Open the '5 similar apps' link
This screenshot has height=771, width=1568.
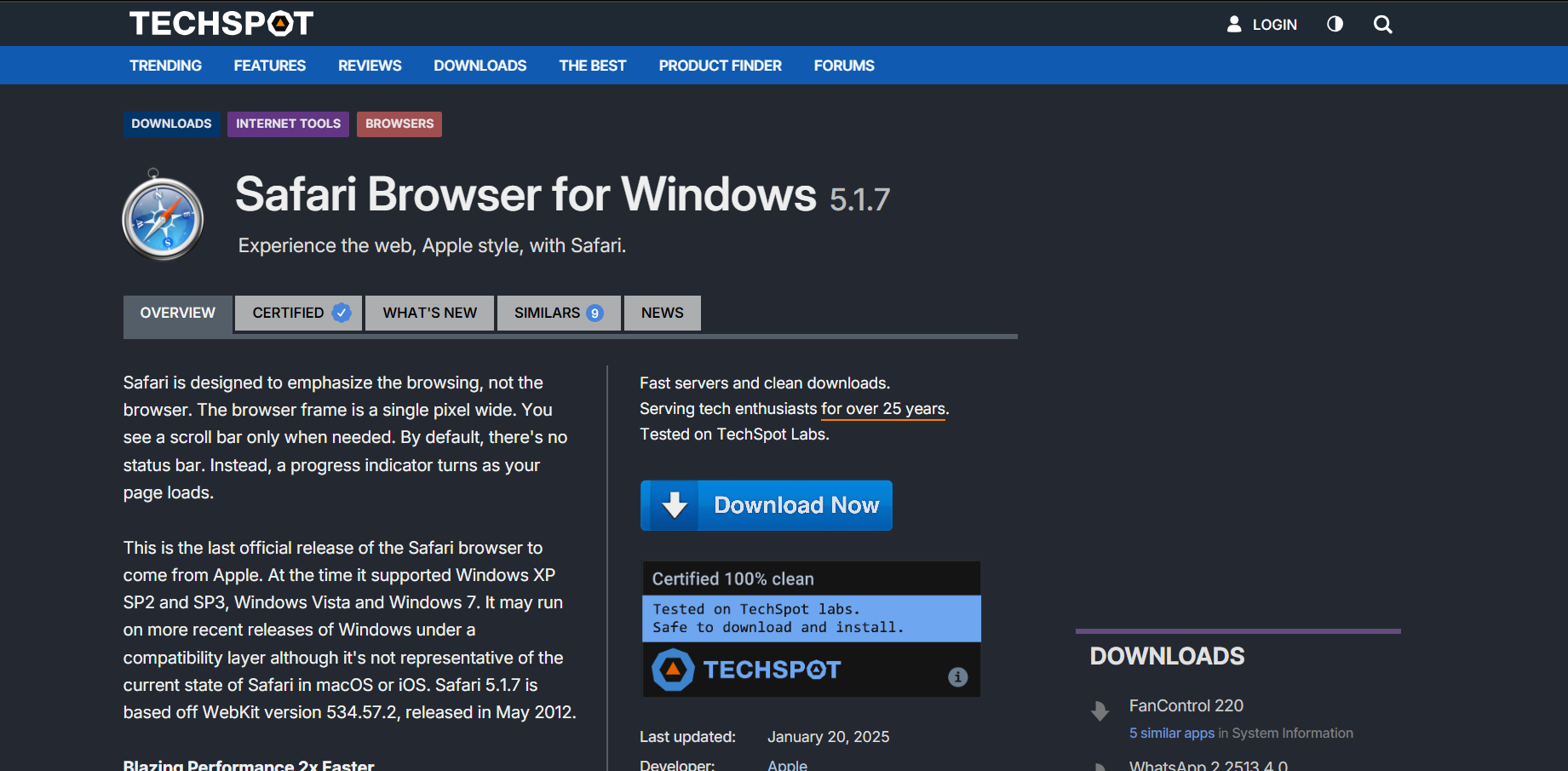pyautogui.click(x=1171, y=733)
